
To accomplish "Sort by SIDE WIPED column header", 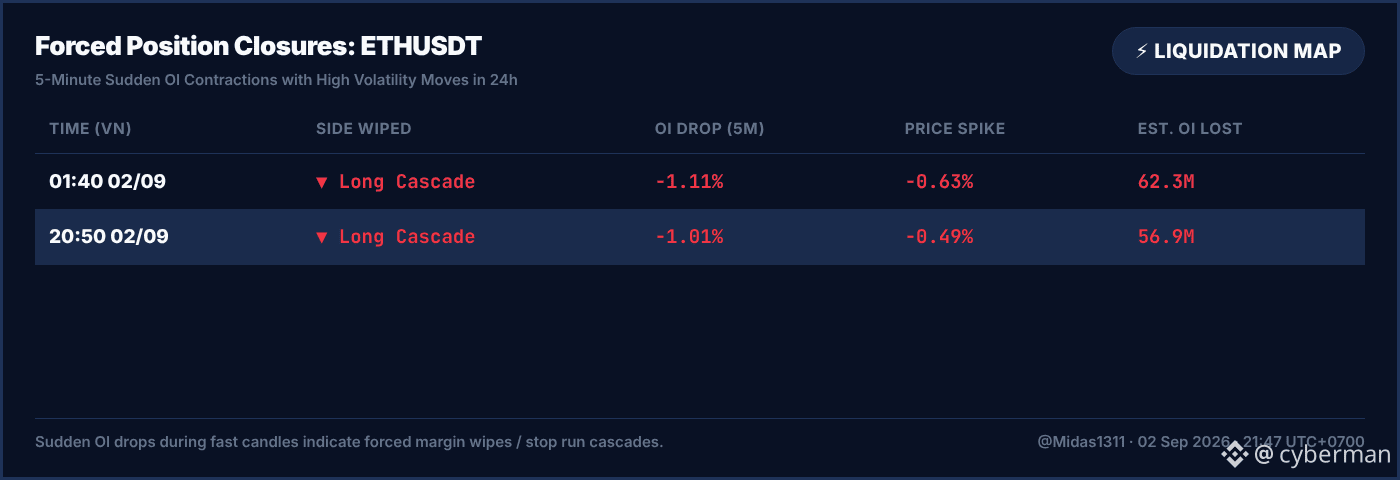I will 364,129.
